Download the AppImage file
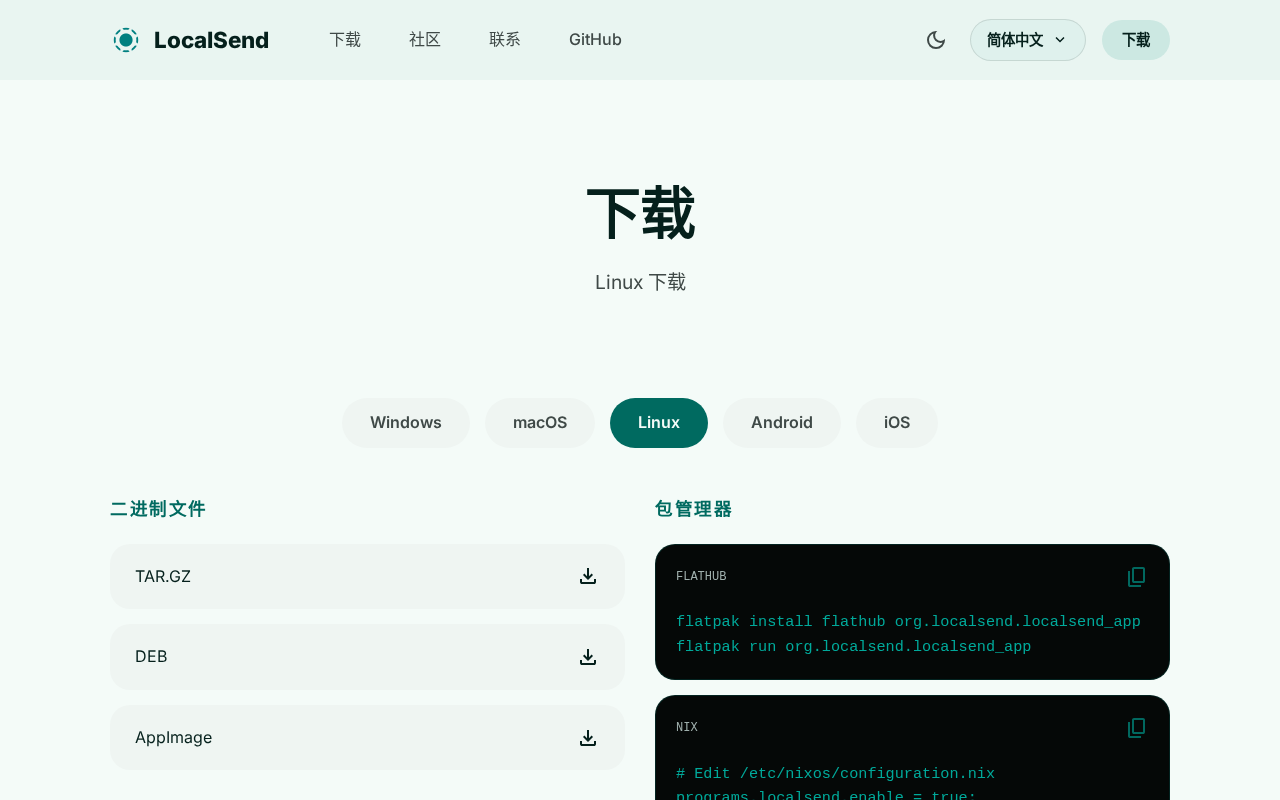 click(x=367, y=738)
